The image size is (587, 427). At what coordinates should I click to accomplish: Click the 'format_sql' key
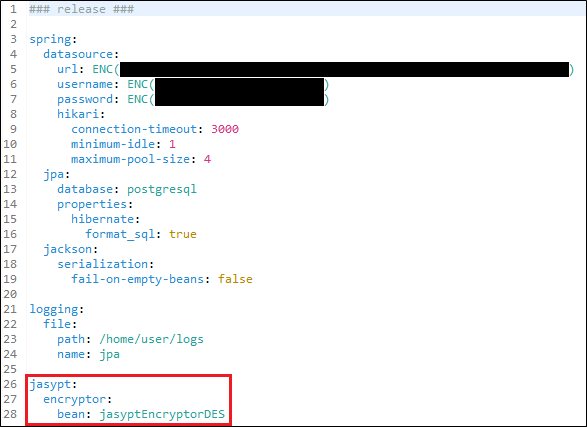[x=120, y=235]
